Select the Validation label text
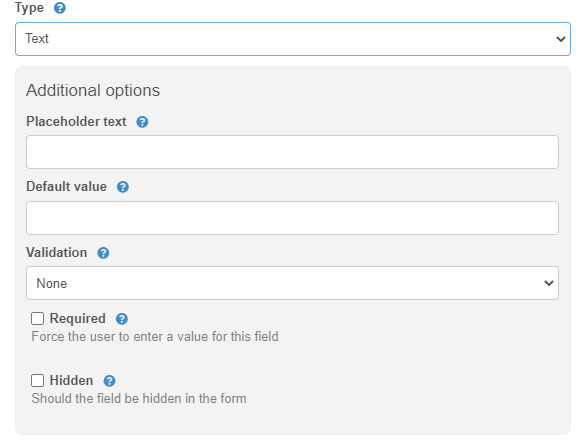The width and height of the screenshot is (585, 447). (57, 253)
